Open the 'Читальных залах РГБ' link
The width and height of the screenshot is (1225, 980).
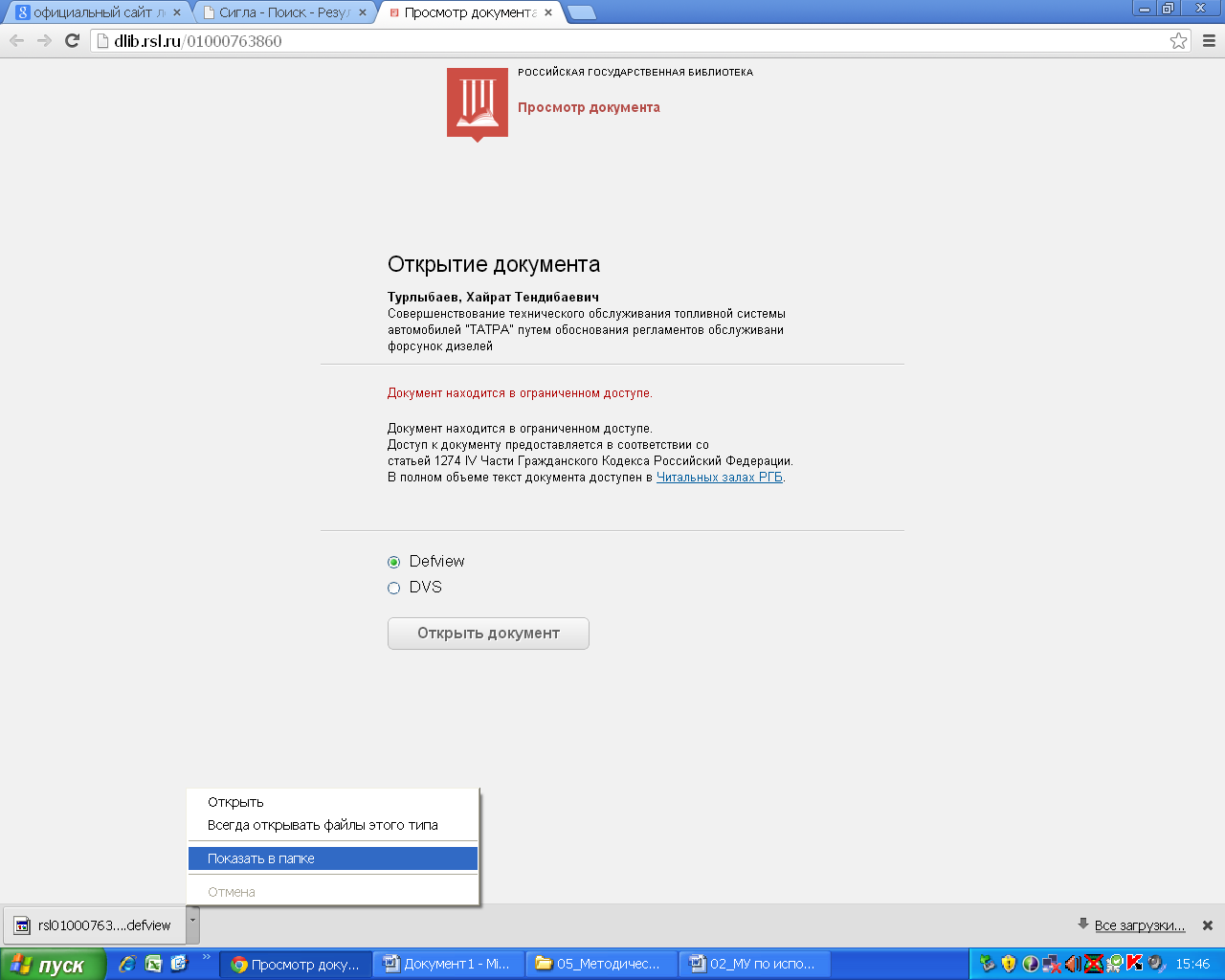[720, 477]
